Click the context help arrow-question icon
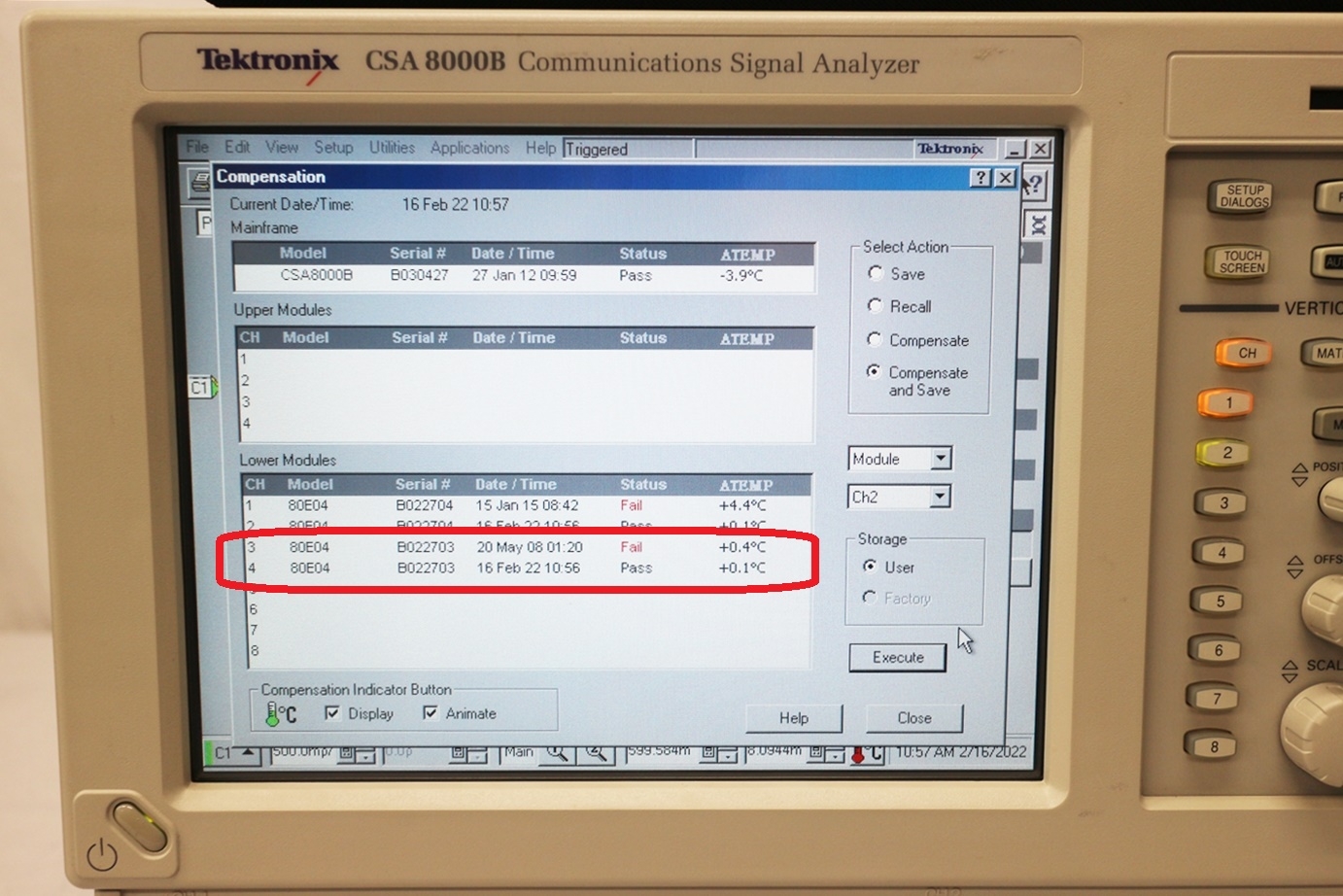The width and height of the screenshot is (1343, 896). pos(1033,184)
